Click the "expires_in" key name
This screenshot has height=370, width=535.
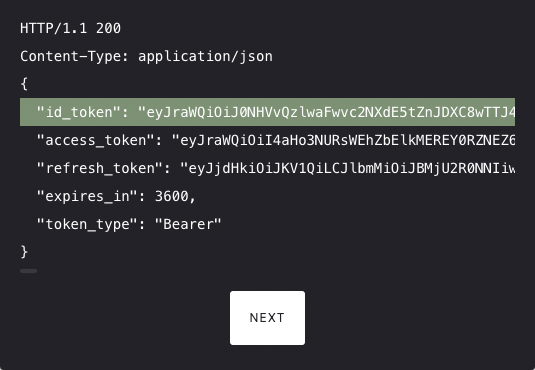[87, 196]
